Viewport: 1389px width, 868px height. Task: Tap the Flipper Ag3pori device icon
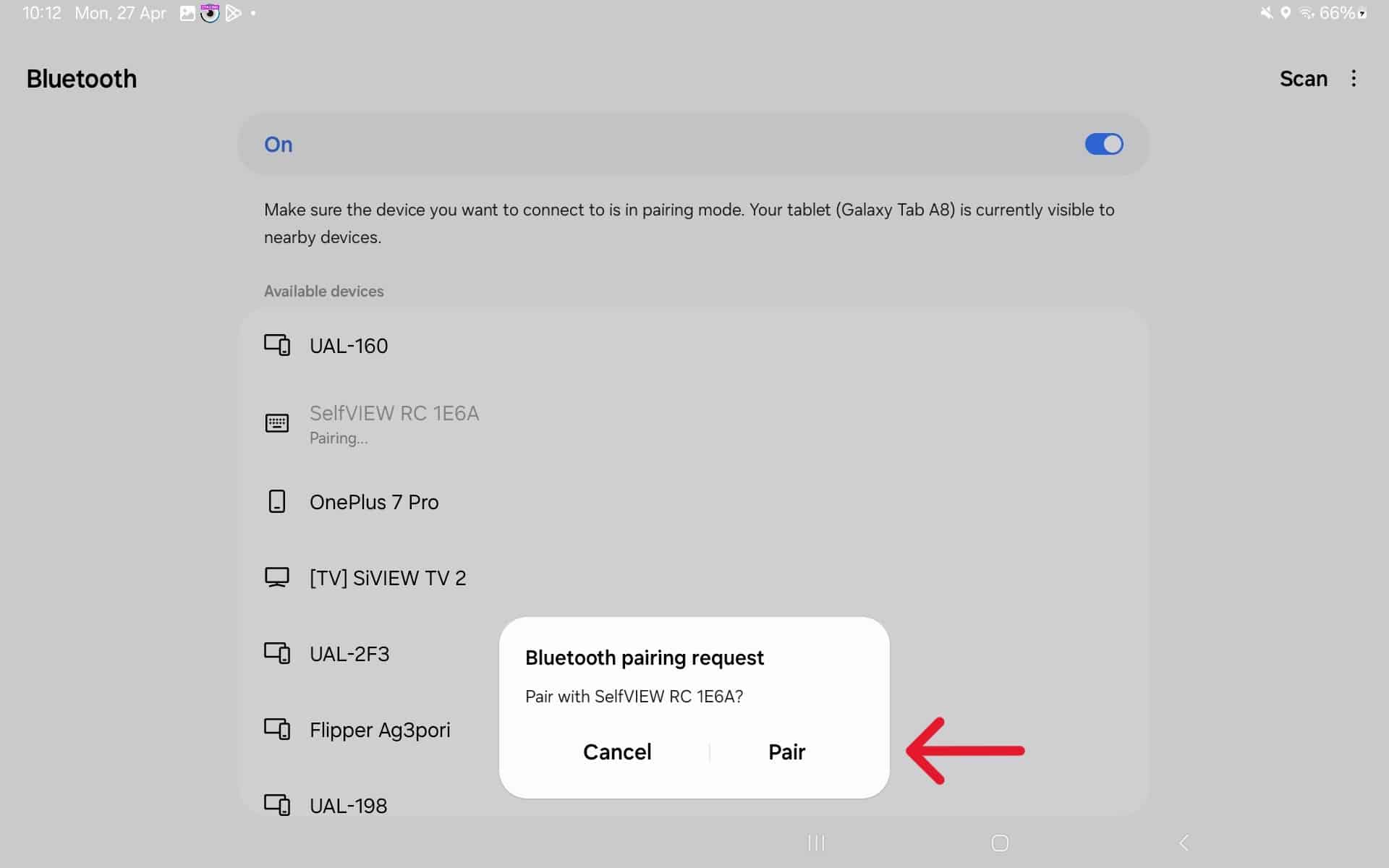click(x=277, y=729)
